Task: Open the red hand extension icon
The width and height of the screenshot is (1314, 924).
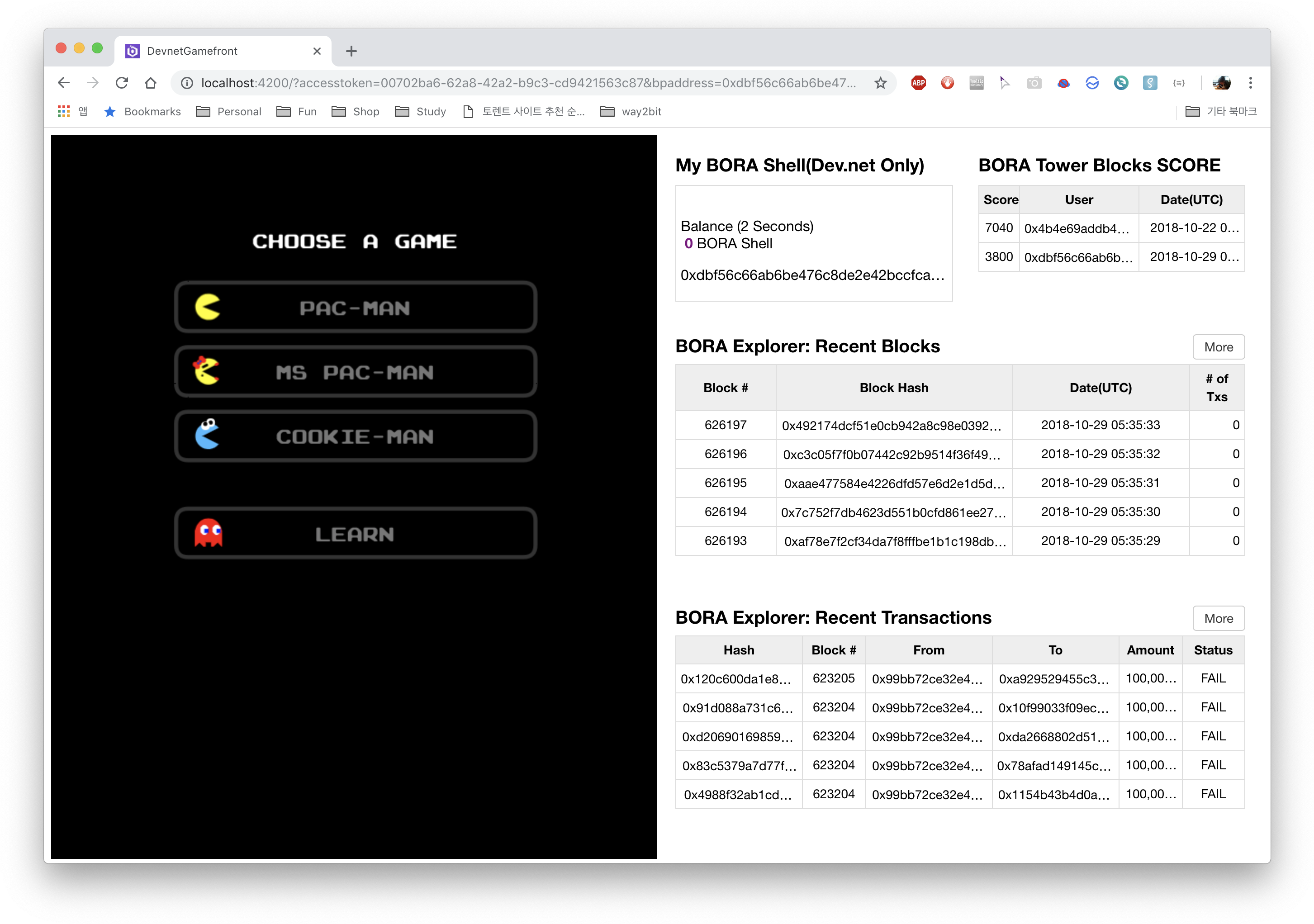Action: [948, 83]
